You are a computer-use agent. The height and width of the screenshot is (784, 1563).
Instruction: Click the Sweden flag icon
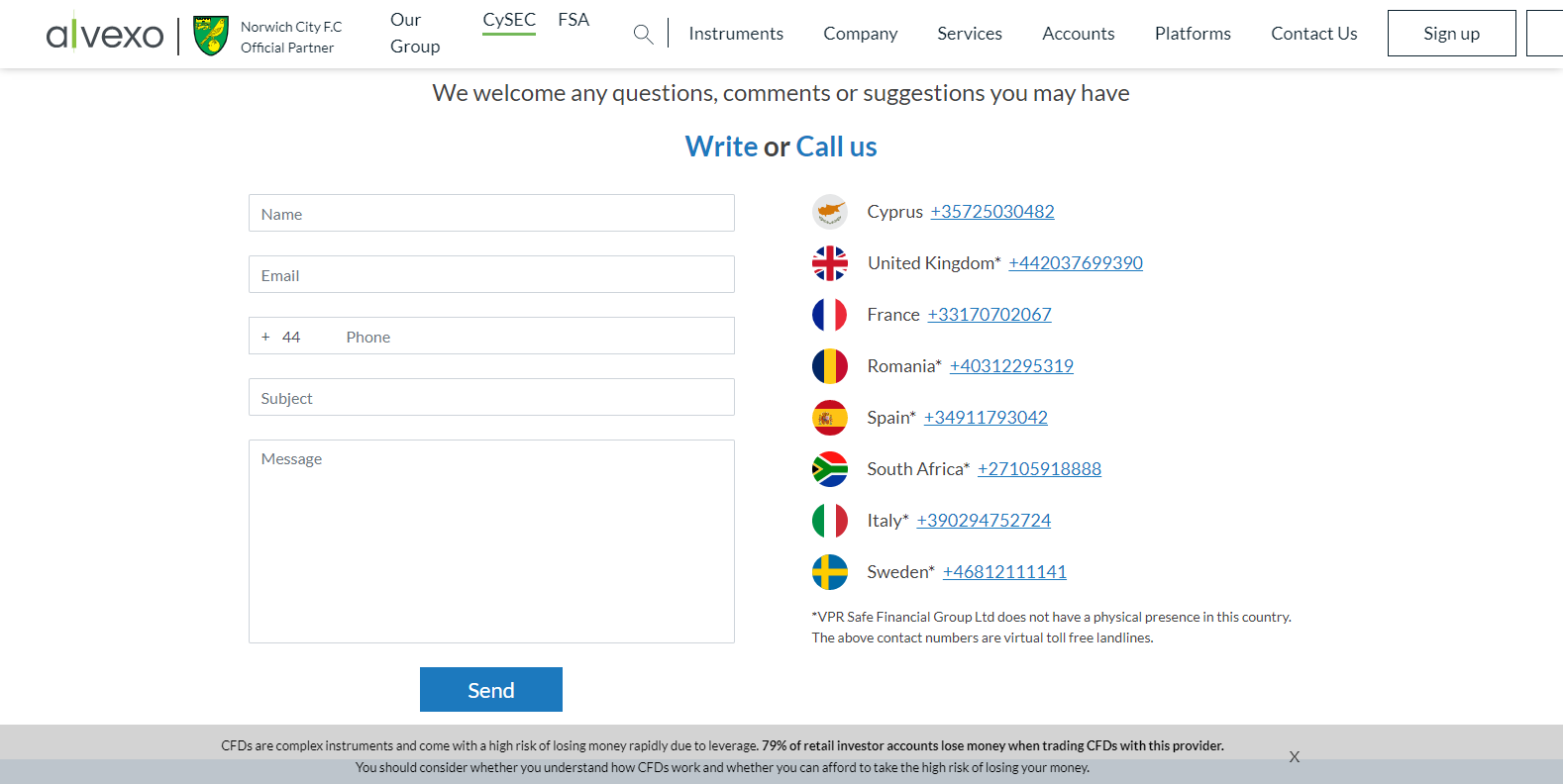tap(830, 572)
